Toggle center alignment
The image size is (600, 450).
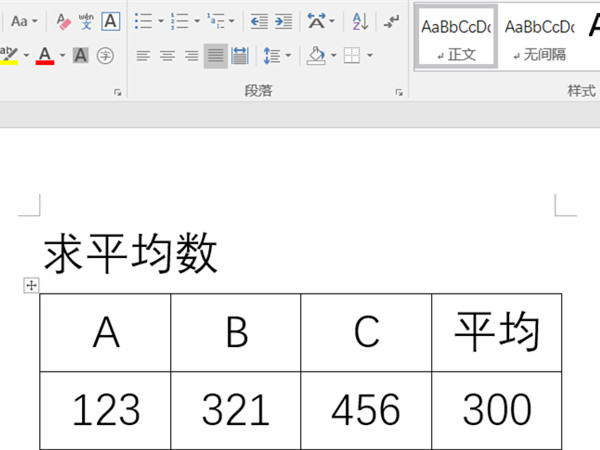click(167, 56)
